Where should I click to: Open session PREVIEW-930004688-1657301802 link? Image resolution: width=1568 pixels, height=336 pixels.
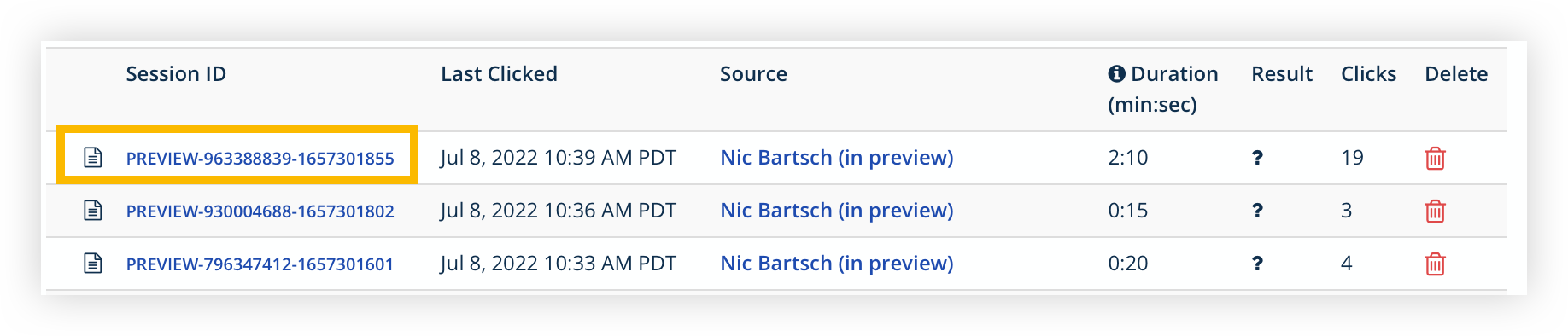[260, 211]
